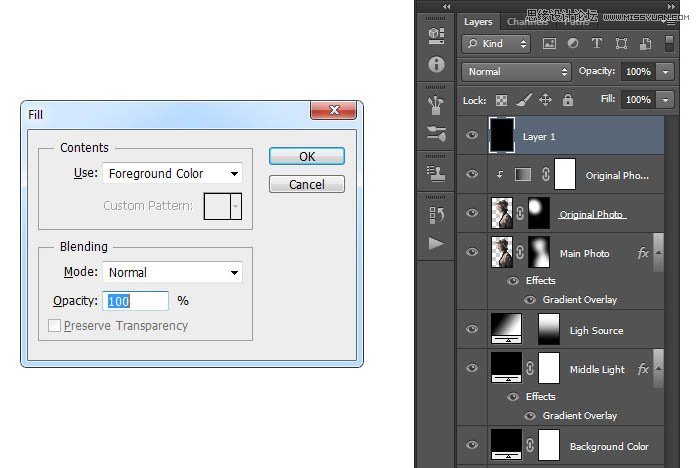The height and width of the screenshot is (468, 700).
Task: Open the Info panel icon
Action: (436, 65)
